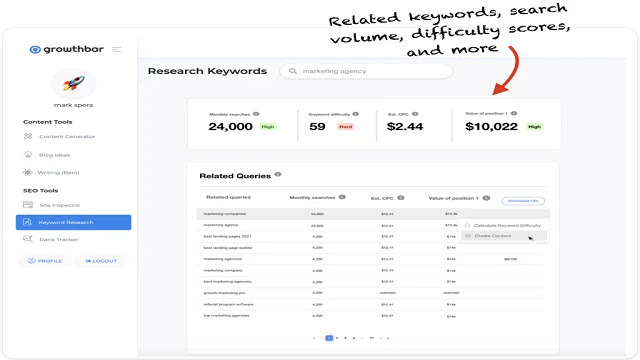Focus the marketing agency keyword search field
The width and height of the screenshot is (640, 360).
tap(366, 71)
